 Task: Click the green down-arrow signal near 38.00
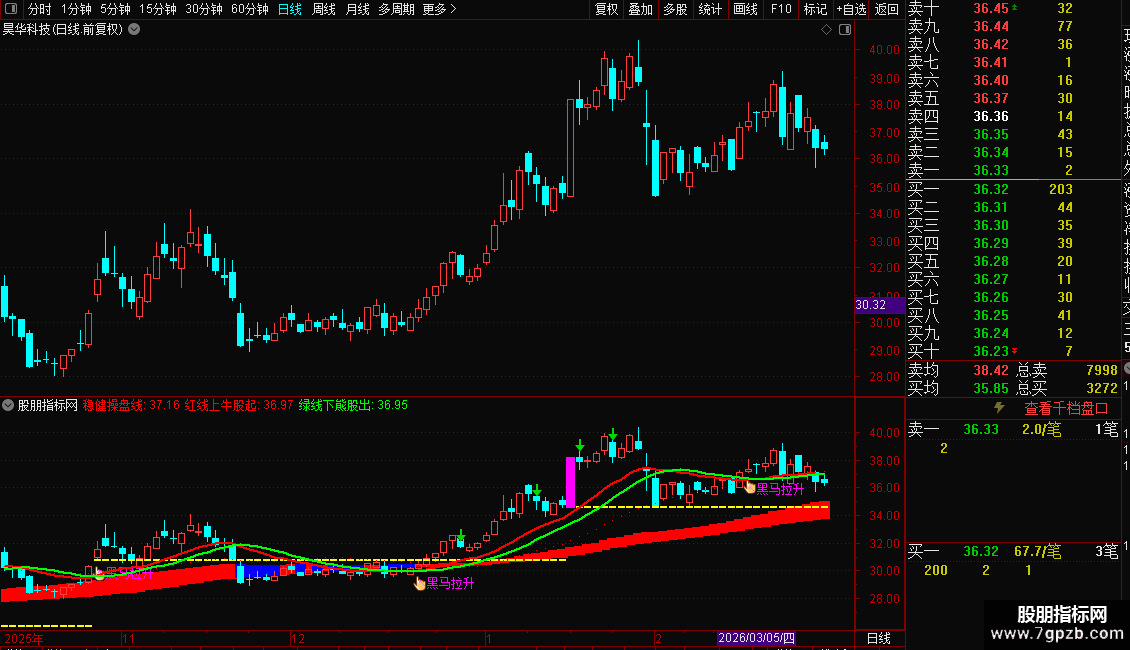[x=579, y=446]
